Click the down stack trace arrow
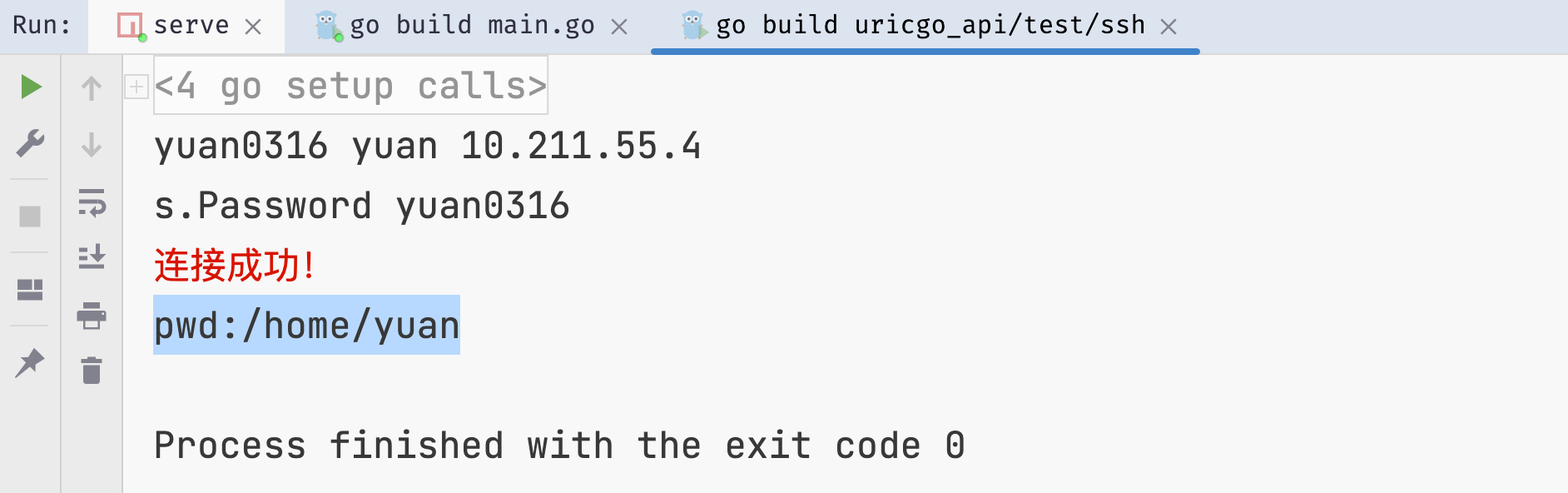This screenshot has height=493, width=1568. tap(92, 145)
